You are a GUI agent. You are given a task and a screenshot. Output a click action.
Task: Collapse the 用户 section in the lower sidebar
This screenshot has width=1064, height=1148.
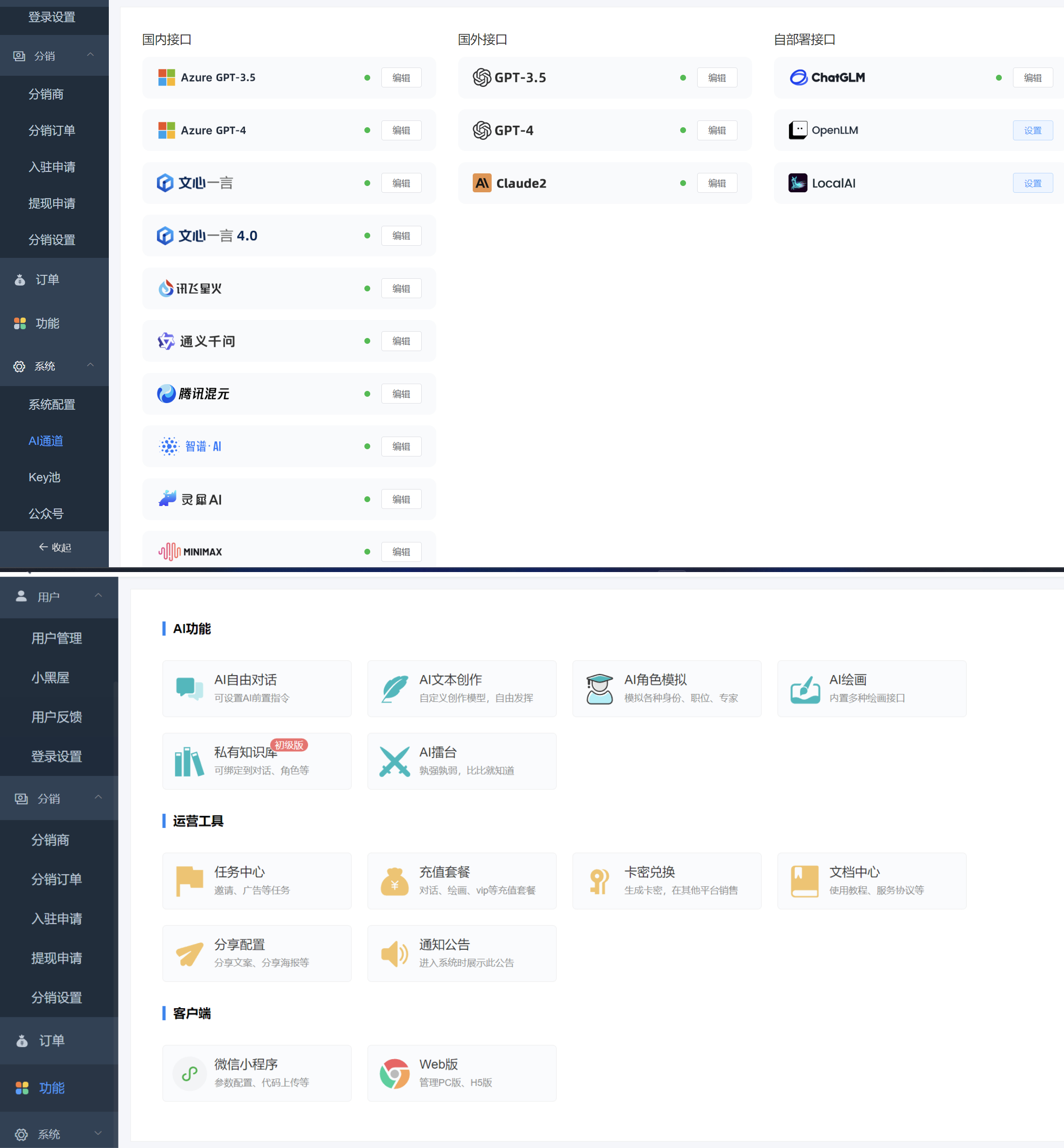(99, 595)
